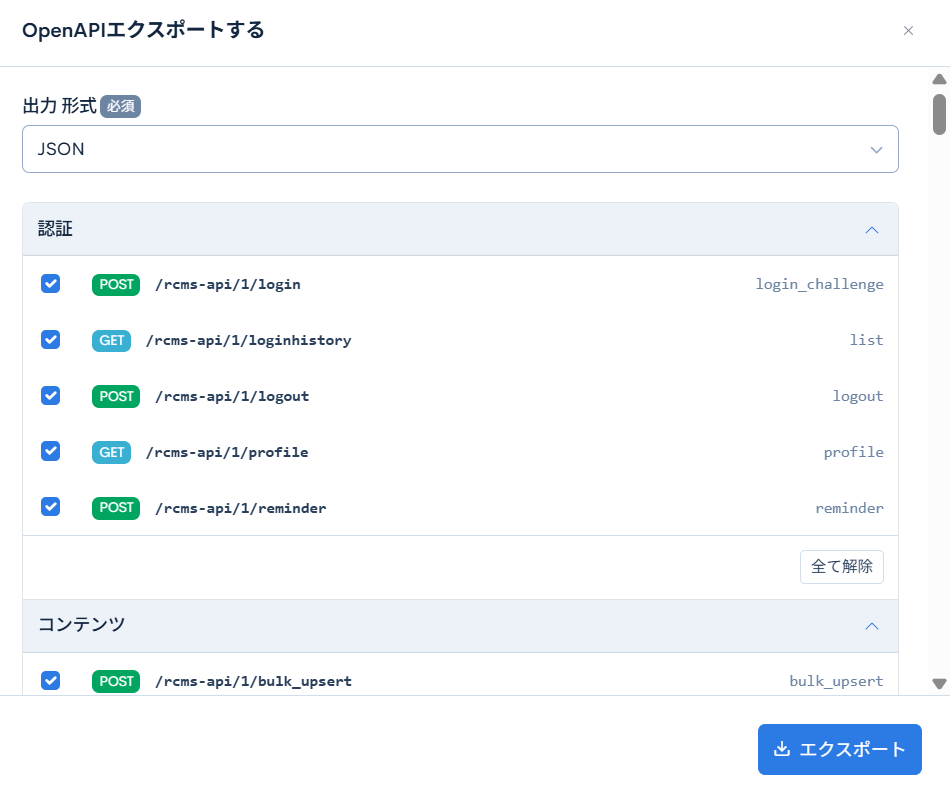
Task: Disable the /rcms-api/1/loginhistory endpoint checkbox
Action: pyautogui.click(x=50, y=340)
